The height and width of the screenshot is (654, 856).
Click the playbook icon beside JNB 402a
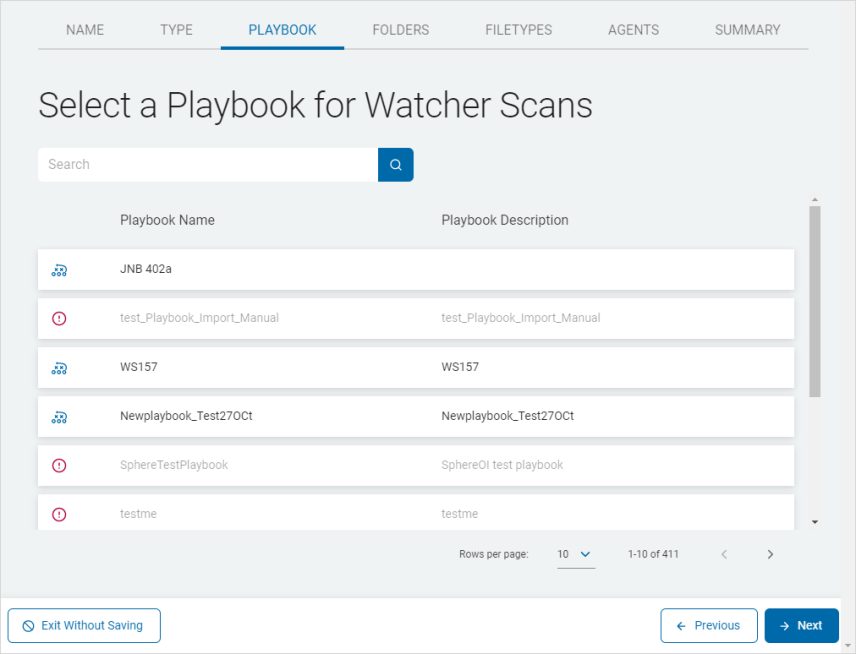(59, 270)
